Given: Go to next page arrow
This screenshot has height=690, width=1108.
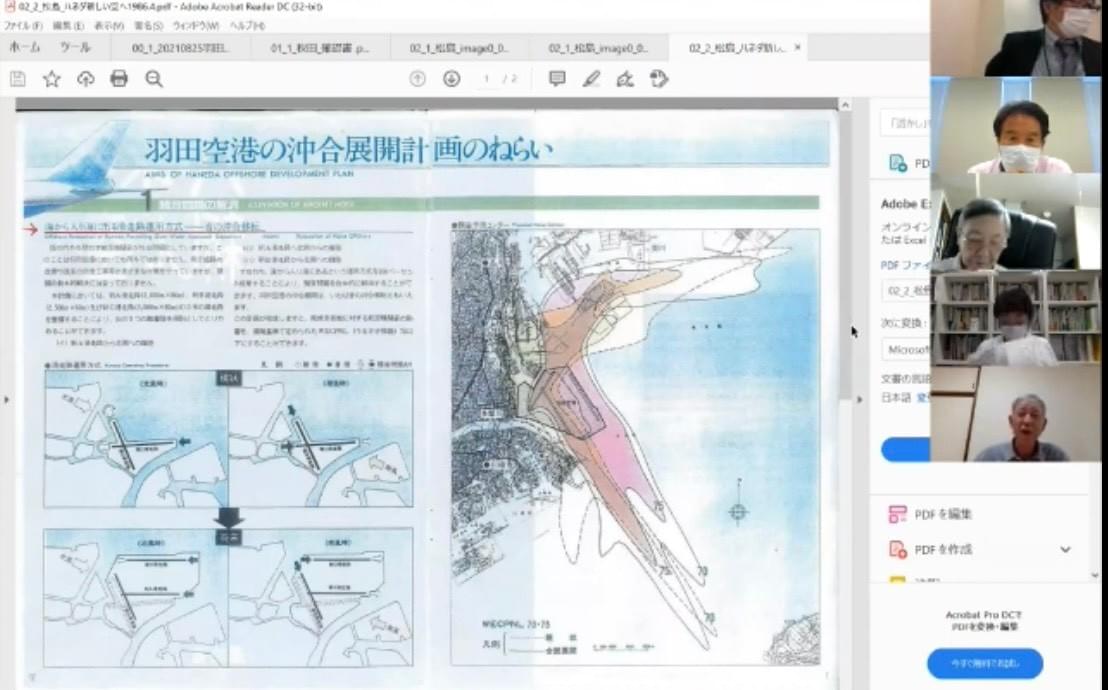Looking at the screenshot, I should tap(452, 79).
